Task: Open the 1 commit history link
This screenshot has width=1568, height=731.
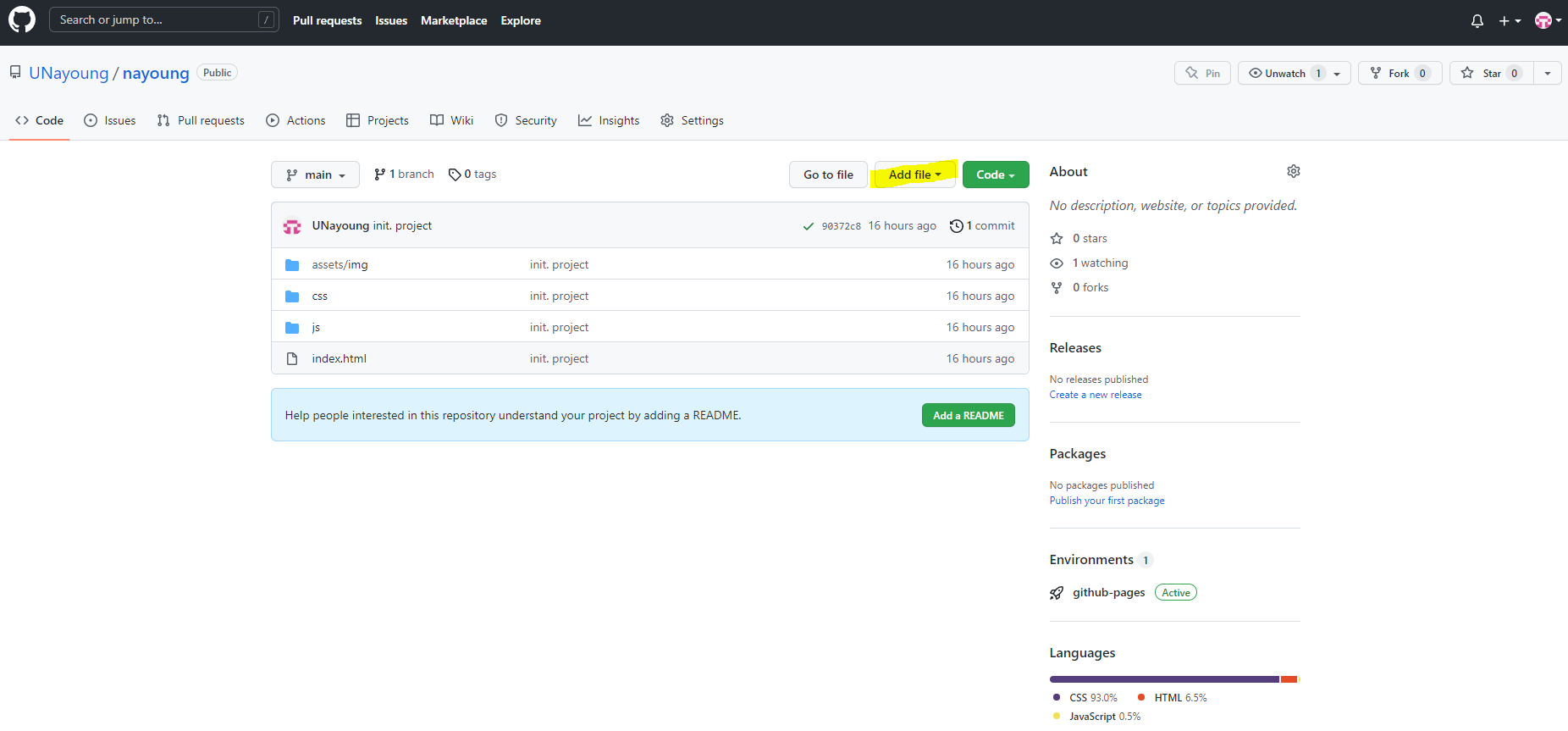Action: (982, 226)
